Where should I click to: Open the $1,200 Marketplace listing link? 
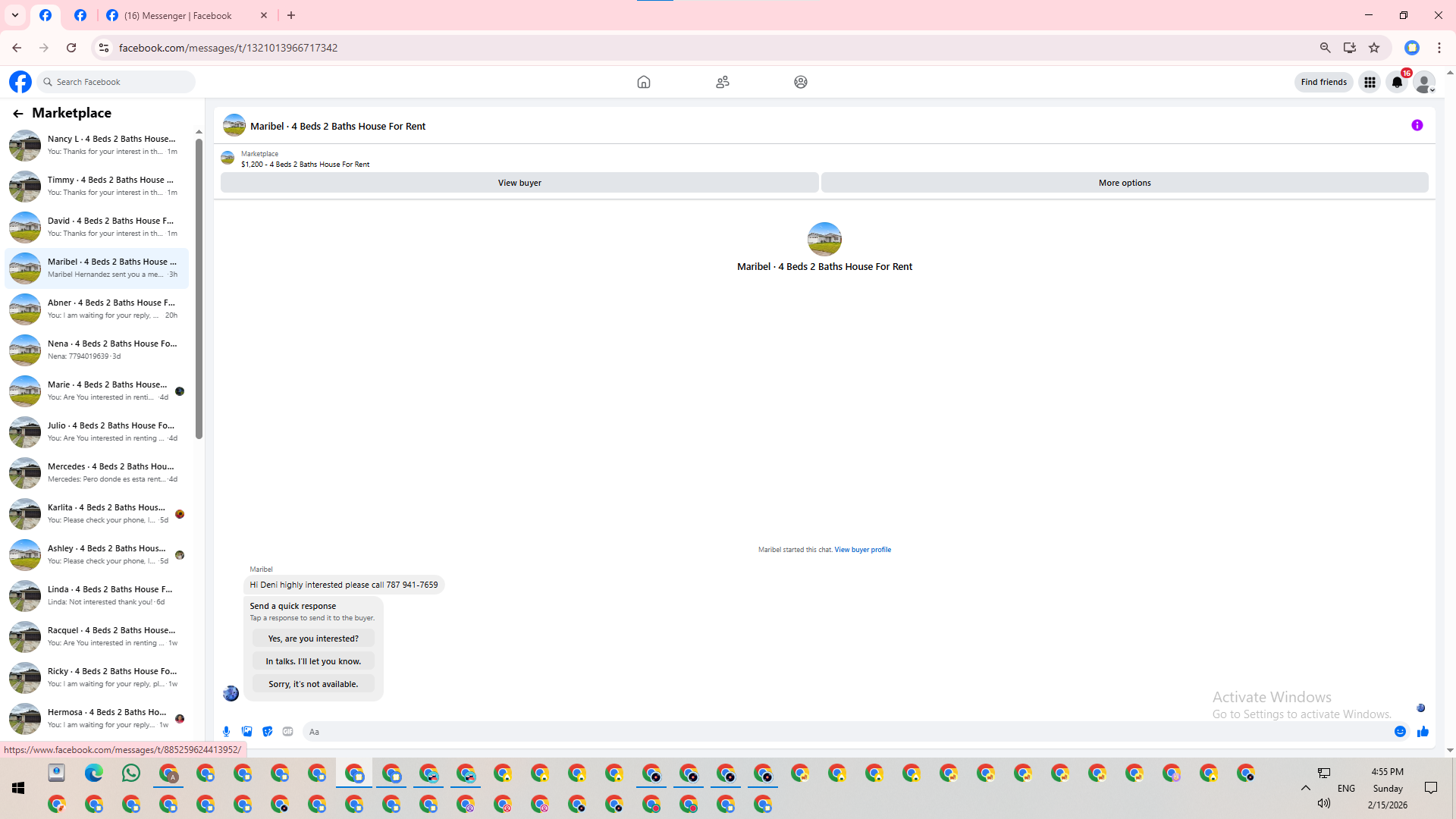pos(306,165)
